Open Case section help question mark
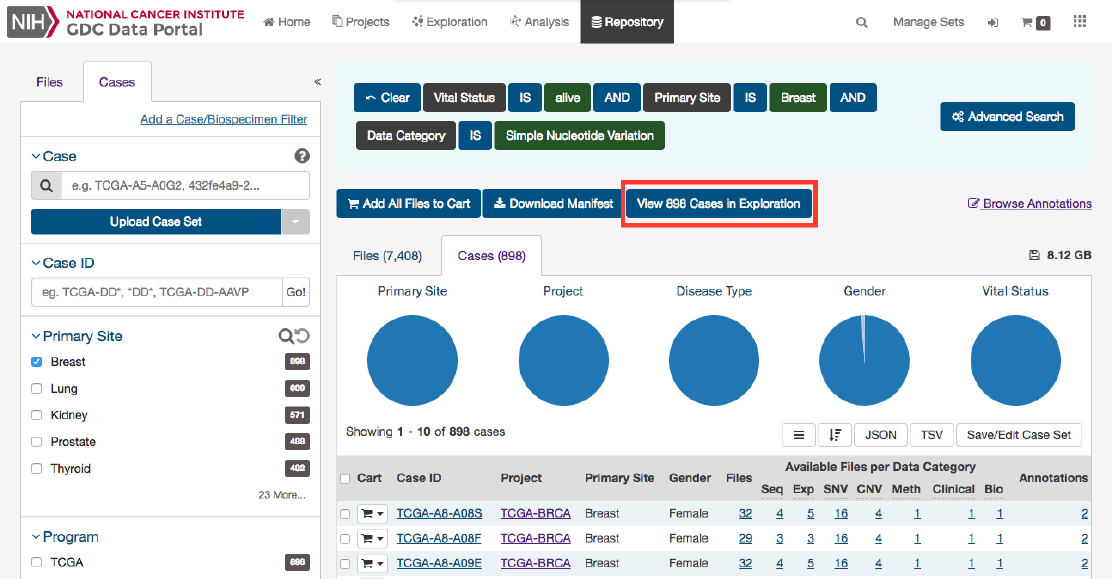1112x579 pixels. [x=302, y=156]
